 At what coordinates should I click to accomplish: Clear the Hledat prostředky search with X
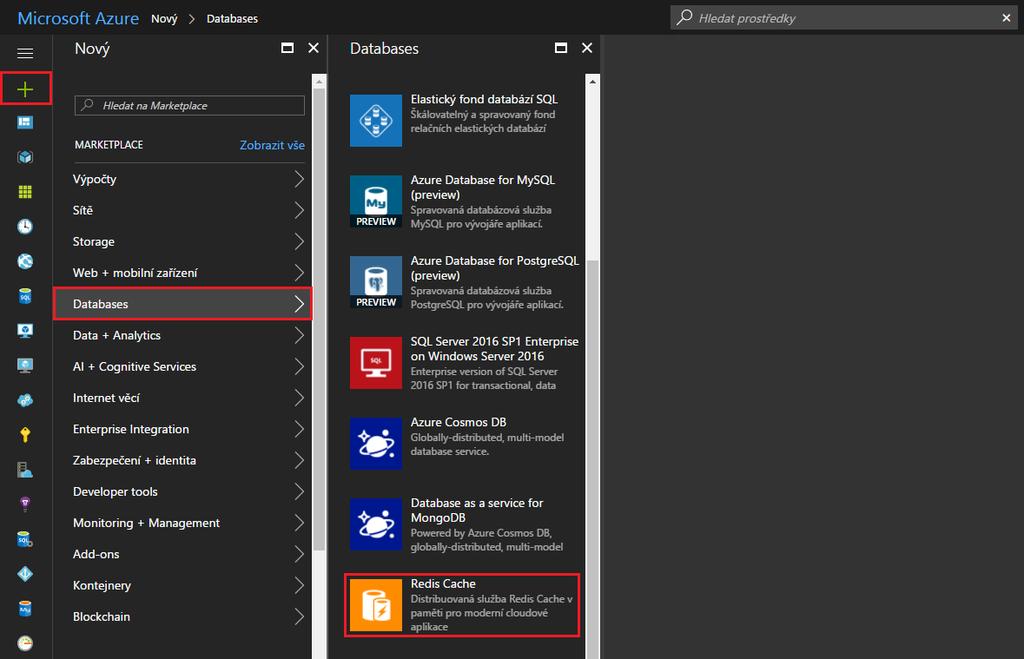[x=1006, y=18]
